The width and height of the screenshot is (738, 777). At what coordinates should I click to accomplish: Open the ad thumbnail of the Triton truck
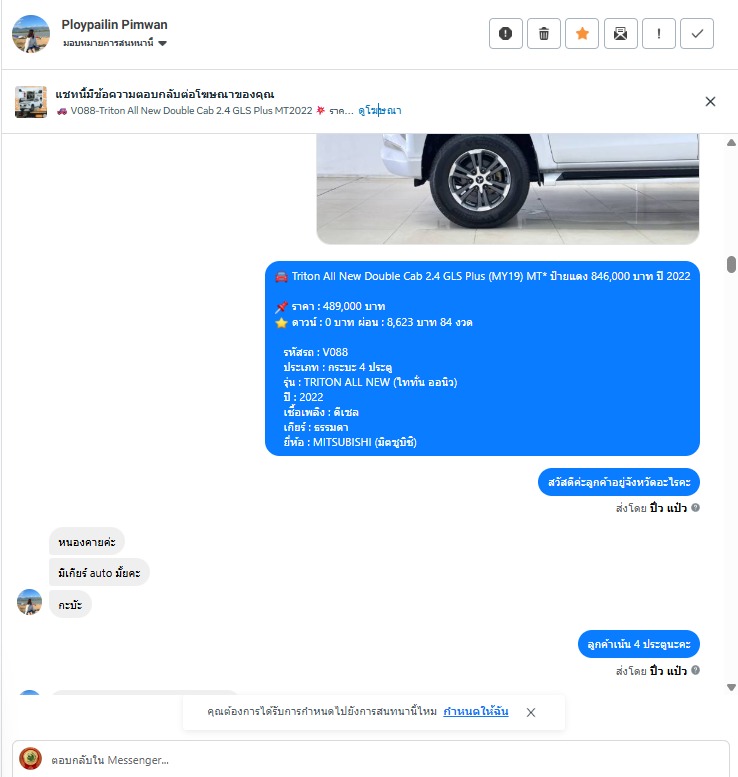[31, 102]
